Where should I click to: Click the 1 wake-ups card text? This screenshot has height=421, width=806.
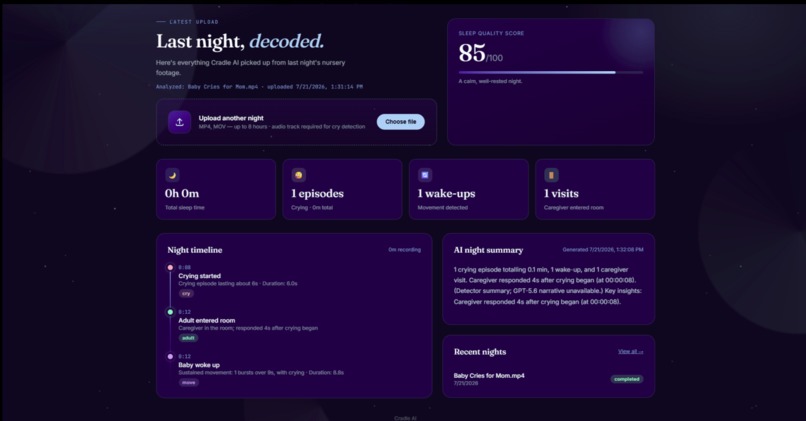446,194
